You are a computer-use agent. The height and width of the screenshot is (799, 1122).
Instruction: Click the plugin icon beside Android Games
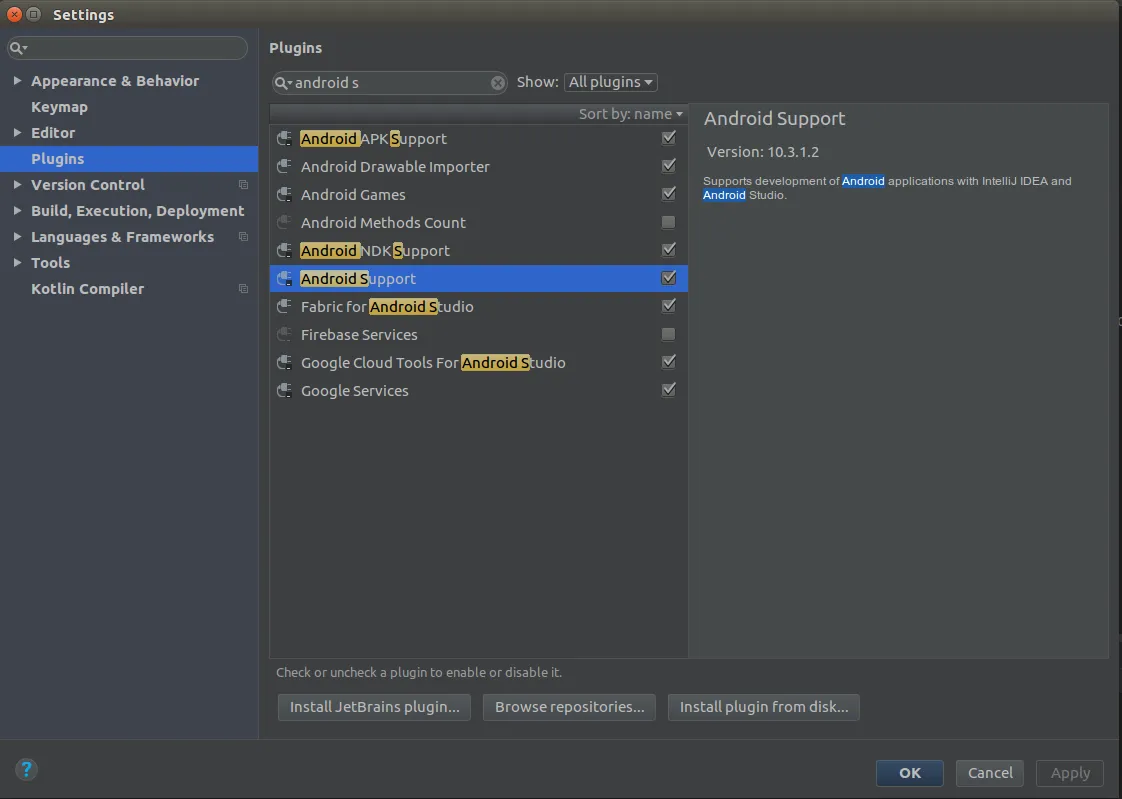click(284, 195)
